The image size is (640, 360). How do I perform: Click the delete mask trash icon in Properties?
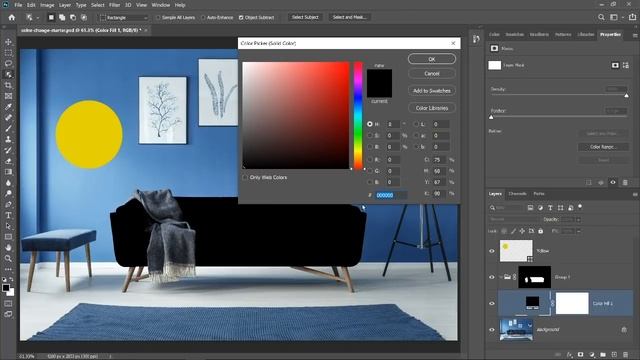[625, 182]
